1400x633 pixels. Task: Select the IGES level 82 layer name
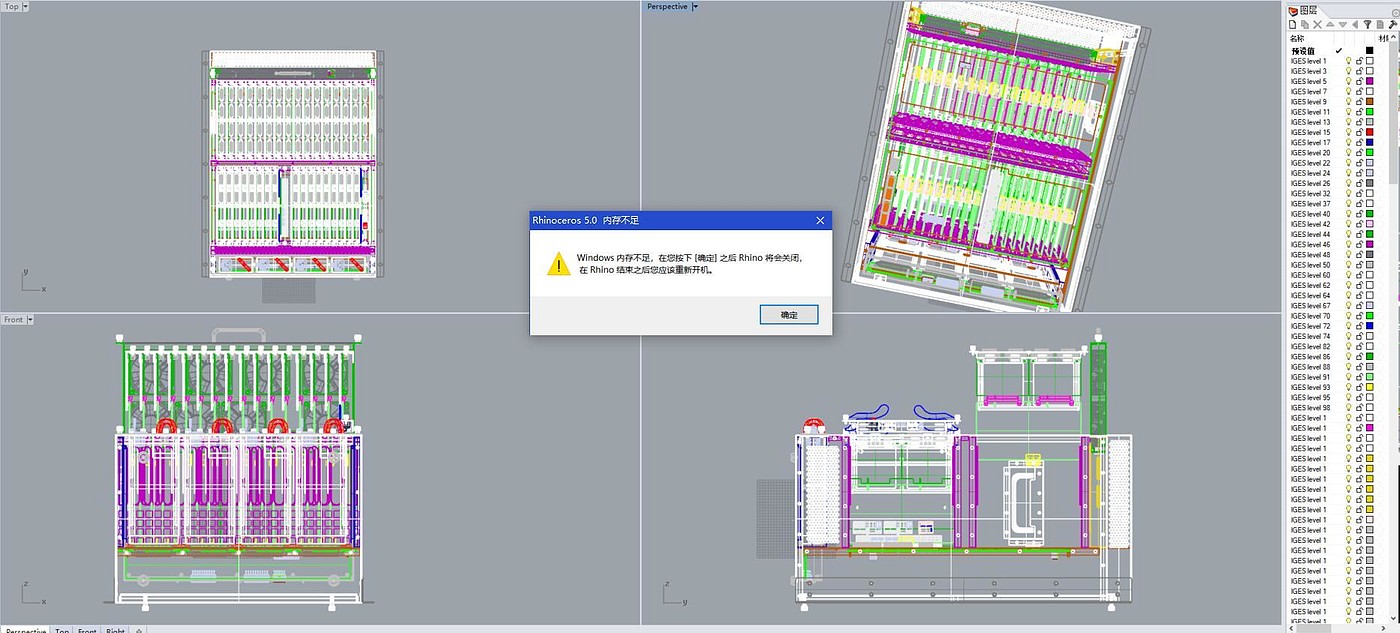[1311, 346]
